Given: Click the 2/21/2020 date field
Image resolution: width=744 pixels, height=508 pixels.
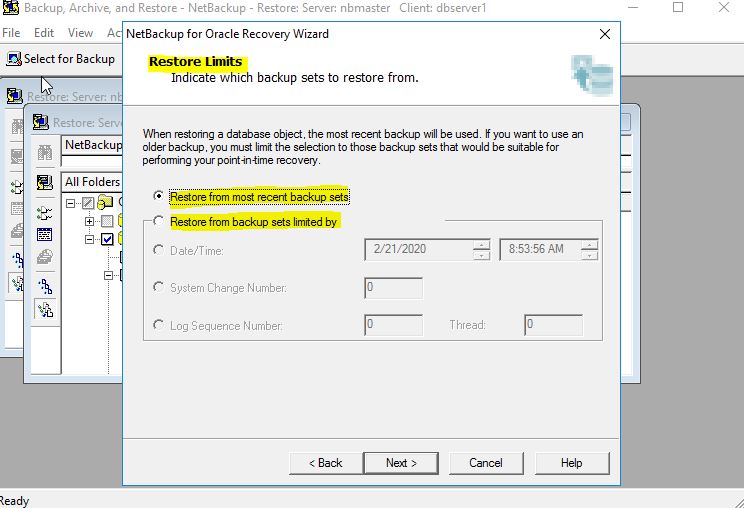Looking at the screenshot, I should [419, 249].
